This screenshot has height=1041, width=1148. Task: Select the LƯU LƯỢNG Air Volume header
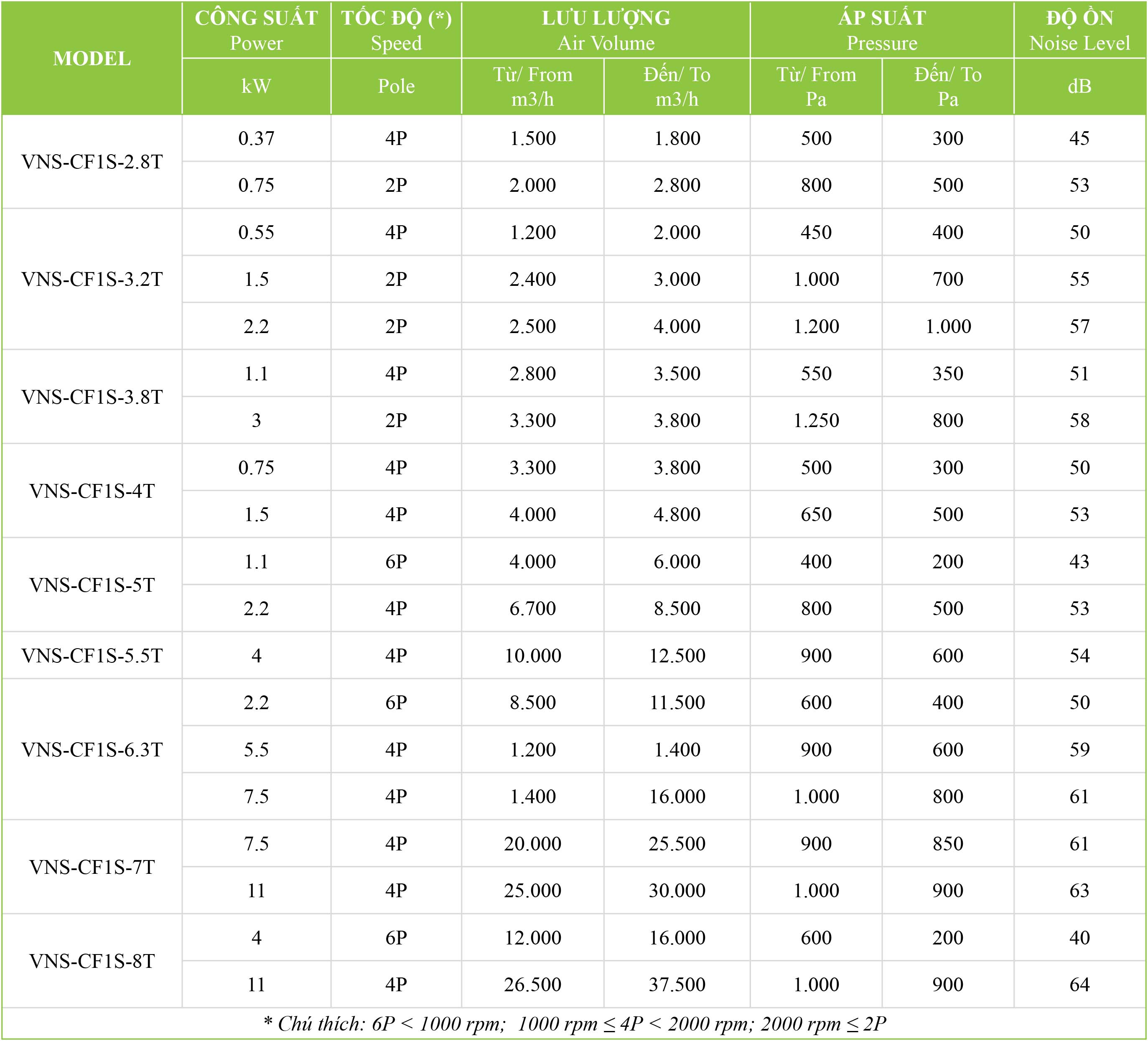pyautogui.click(x=606, y=30)
